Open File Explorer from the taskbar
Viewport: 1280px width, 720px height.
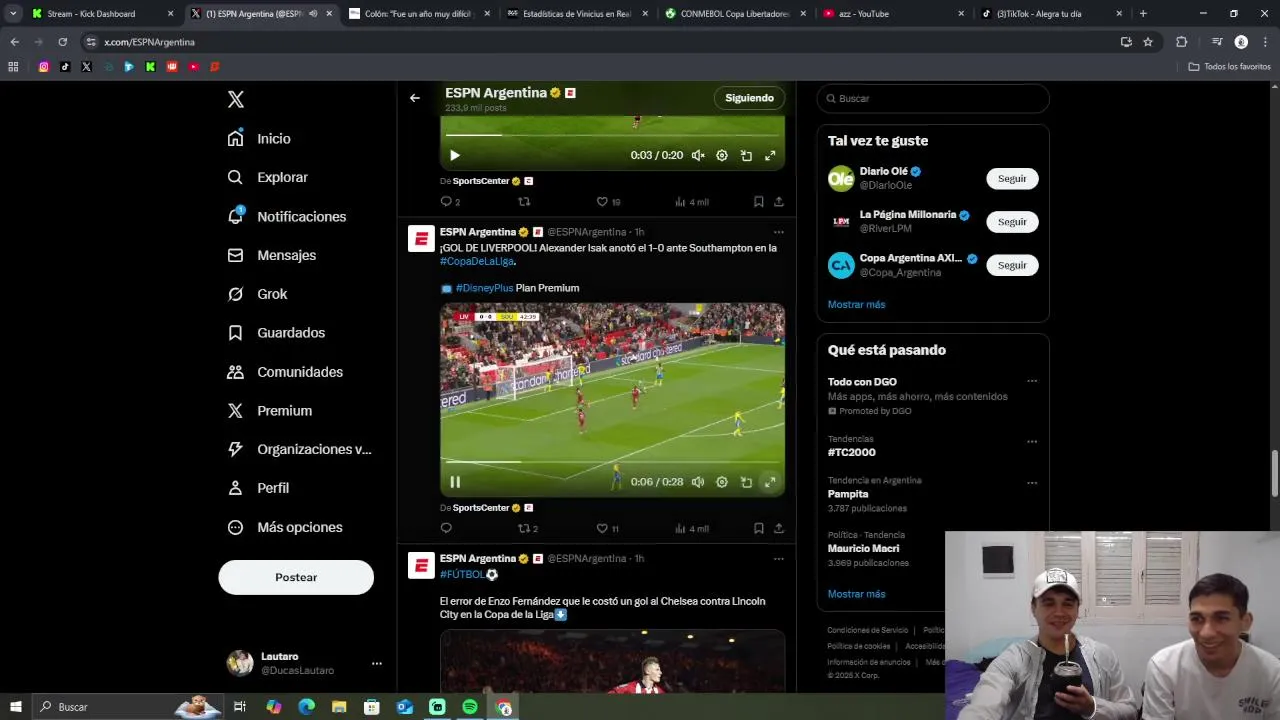coord(339,707)
